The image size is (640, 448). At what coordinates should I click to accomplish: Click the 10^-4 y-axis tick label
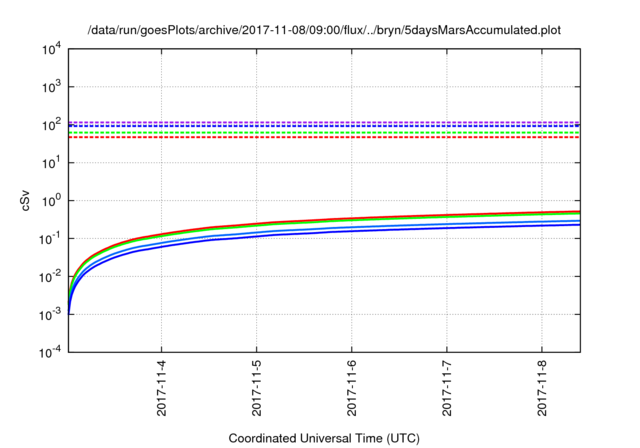pyautogui.click(x=50, y=352)
